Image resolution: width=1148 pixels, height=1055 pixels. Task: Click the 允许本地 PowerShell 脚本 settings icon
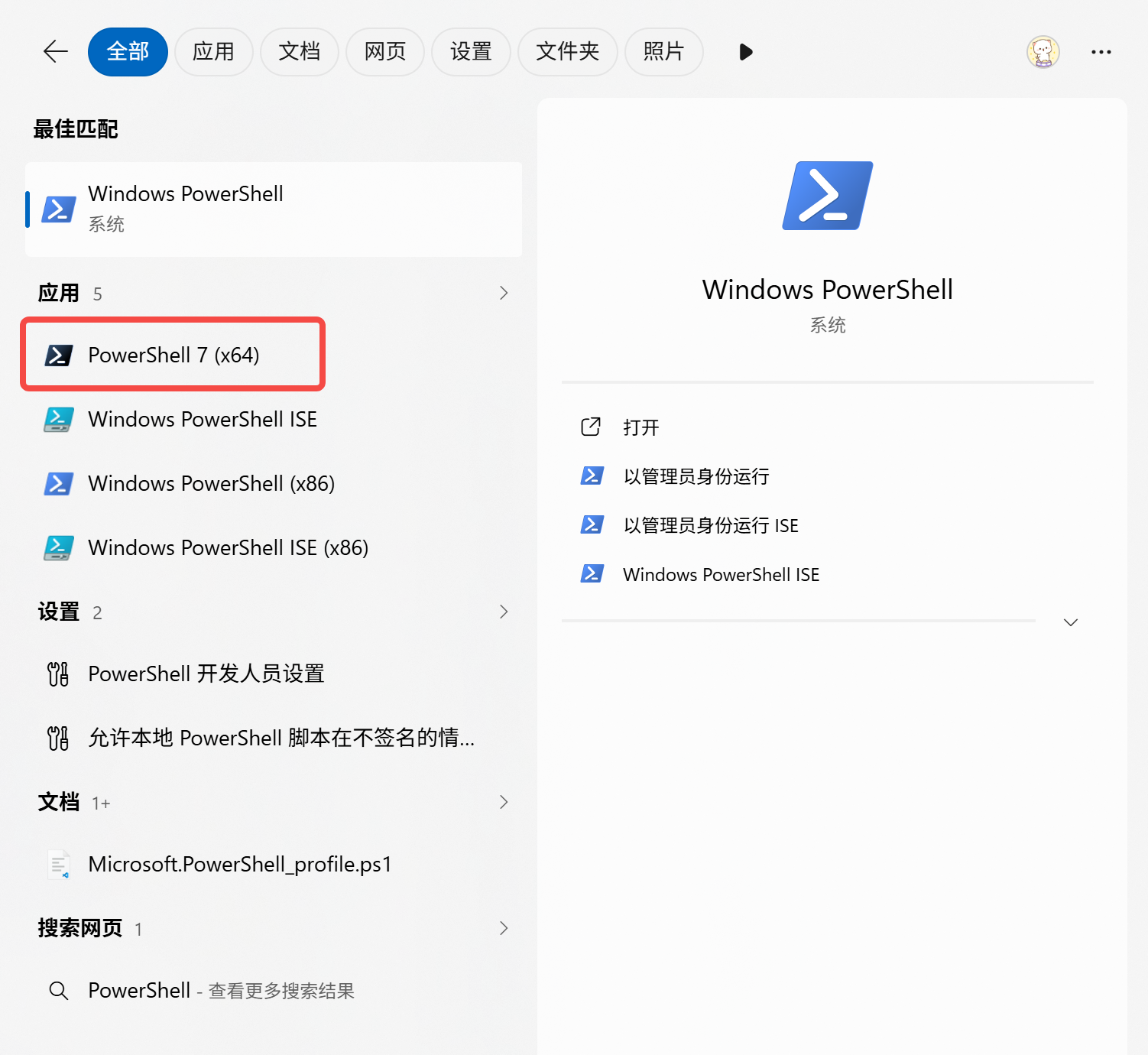coord(58,738)
